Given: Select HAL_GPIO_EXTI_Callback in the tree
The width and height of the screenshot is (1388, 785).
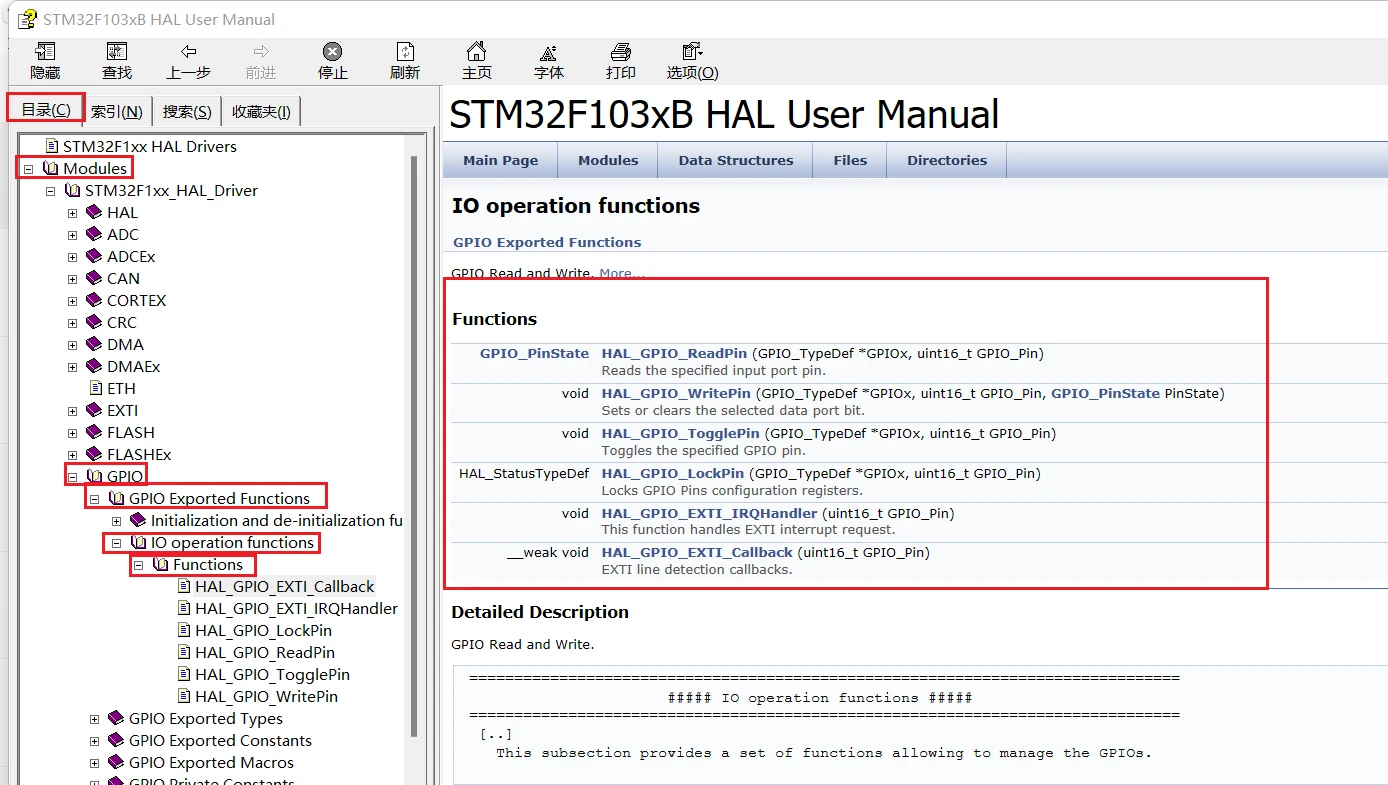Looking at the screenshot, I should [285, 586].
